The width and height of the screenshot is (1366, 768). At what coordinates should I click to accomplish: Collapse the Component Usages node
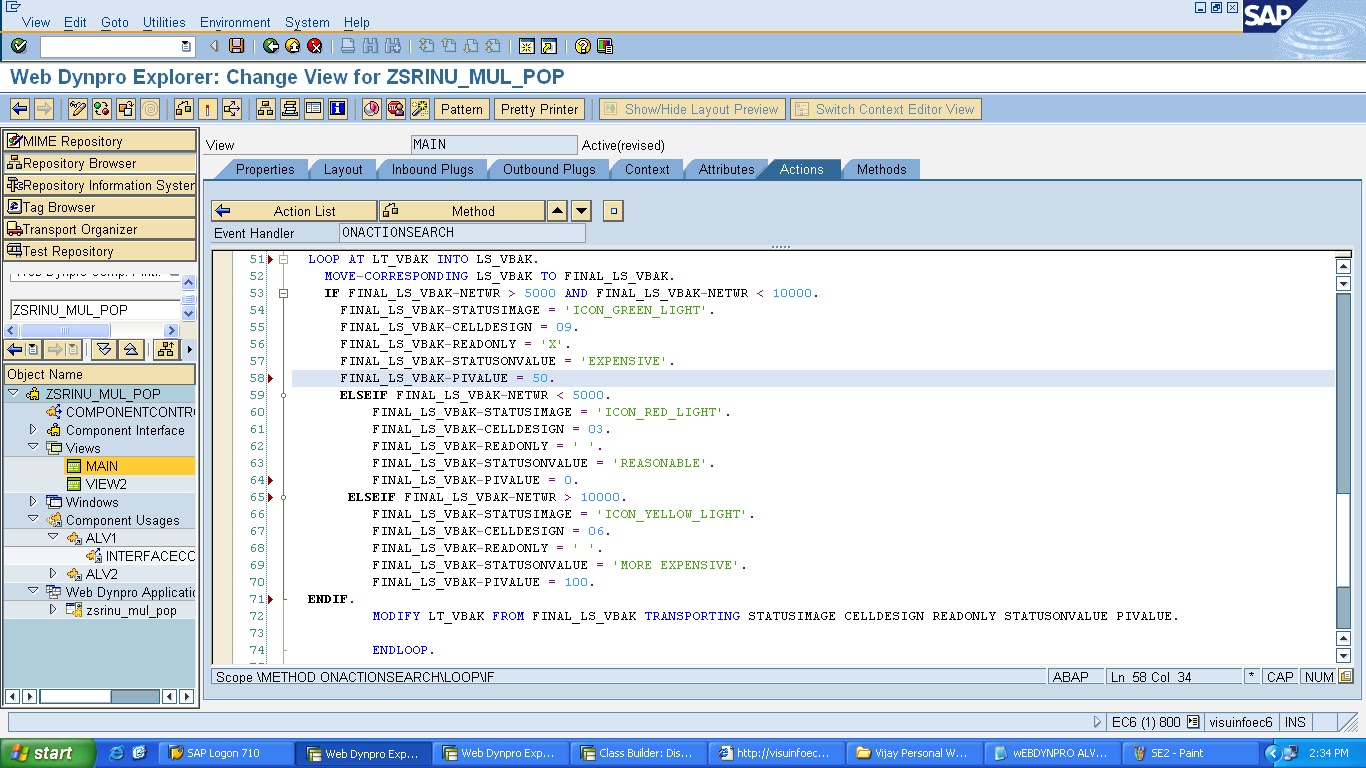pos(33,520)
